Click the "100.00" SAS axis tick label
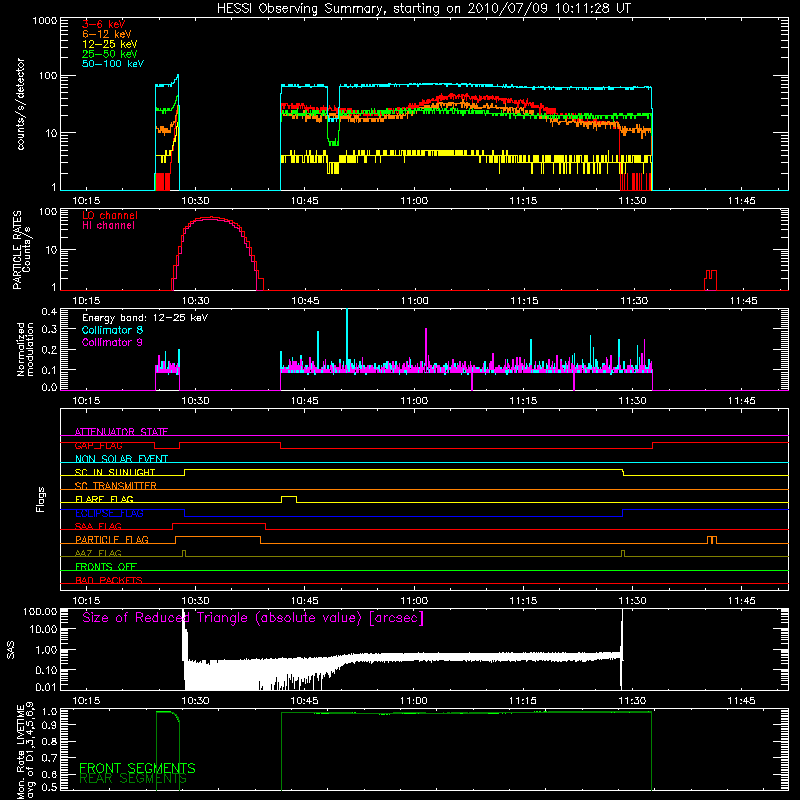 [40, 612]
